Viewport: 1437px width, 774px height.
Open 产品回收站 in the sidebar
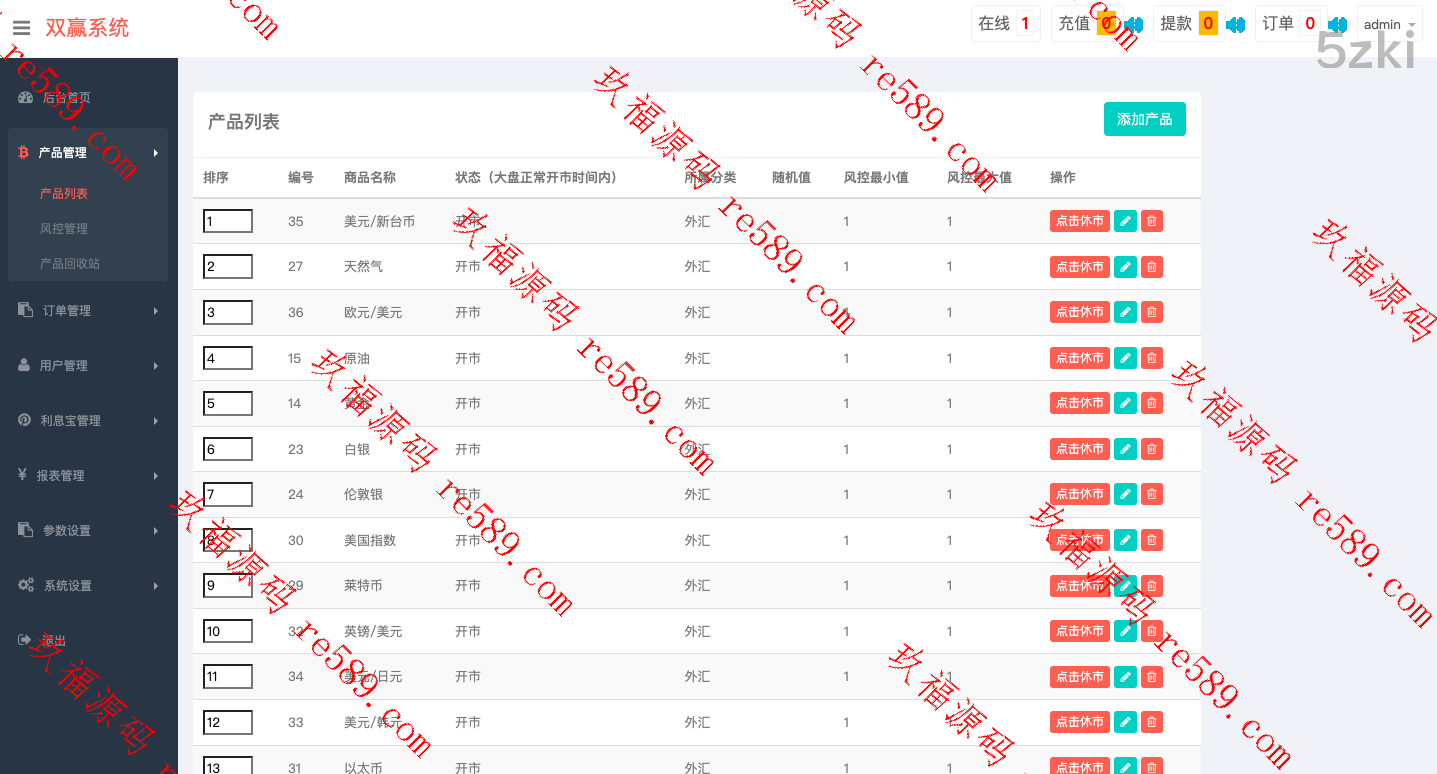pos(69,264)
